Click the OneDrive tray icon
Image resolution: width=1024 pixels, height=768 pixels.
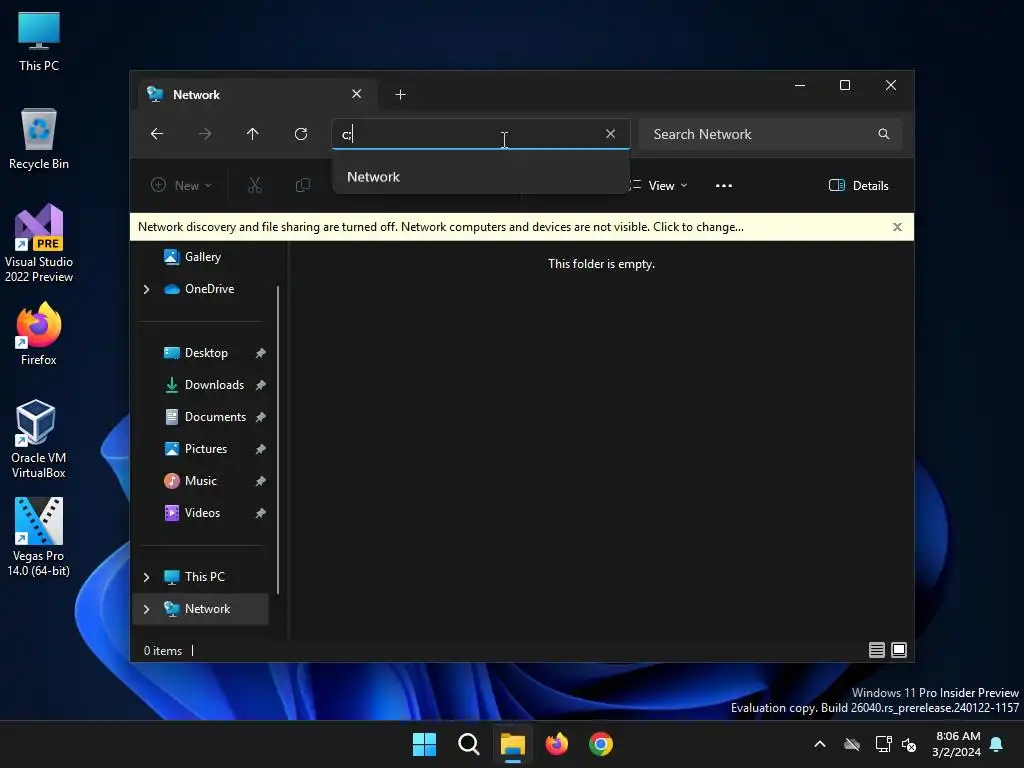(x=852, y=744)
